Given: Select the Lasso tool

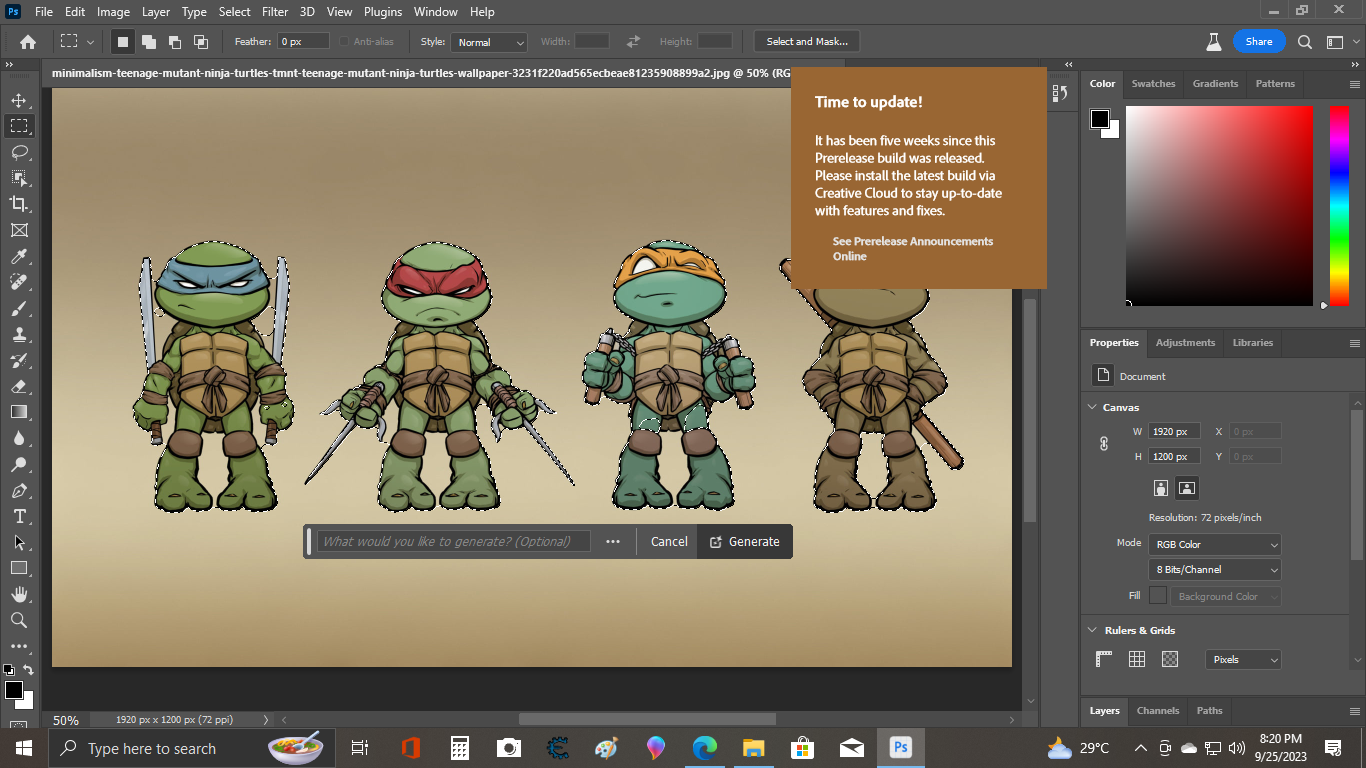Looking at the screenshot, I should pyautogui.click(x=19, y=152).
